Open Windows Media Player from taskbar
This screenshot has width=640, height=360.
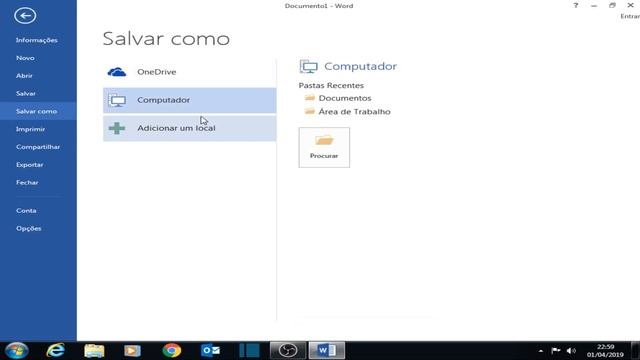132,351
